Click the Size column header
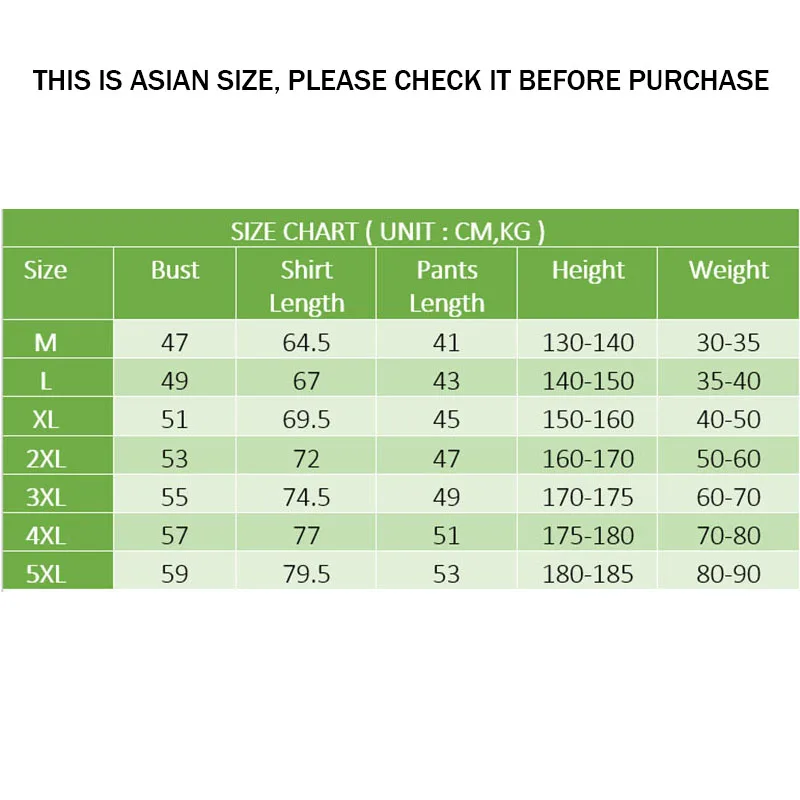The width and height of the screenshot is (800, 800). tap(46, 271)
